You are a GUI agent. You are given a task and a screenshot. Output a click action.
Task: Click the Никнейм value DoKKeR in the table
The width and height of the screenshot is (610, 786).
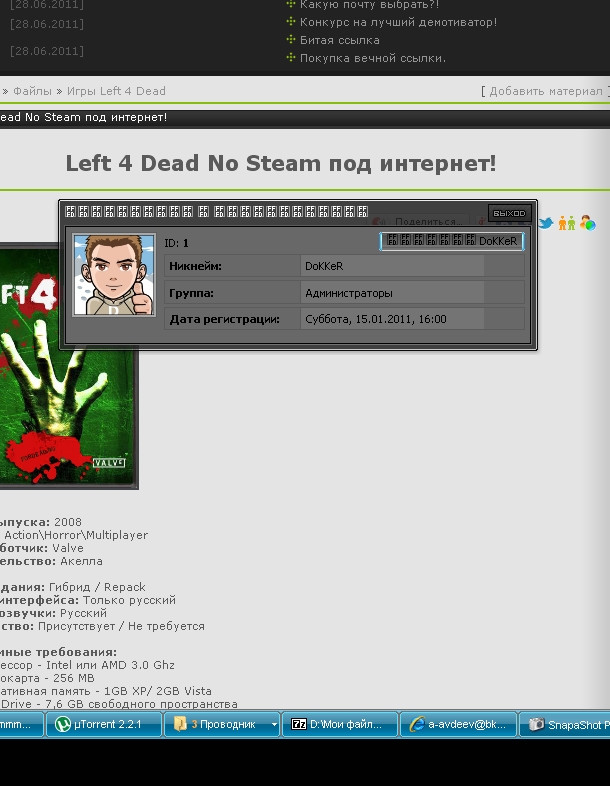tap(324, 266)
